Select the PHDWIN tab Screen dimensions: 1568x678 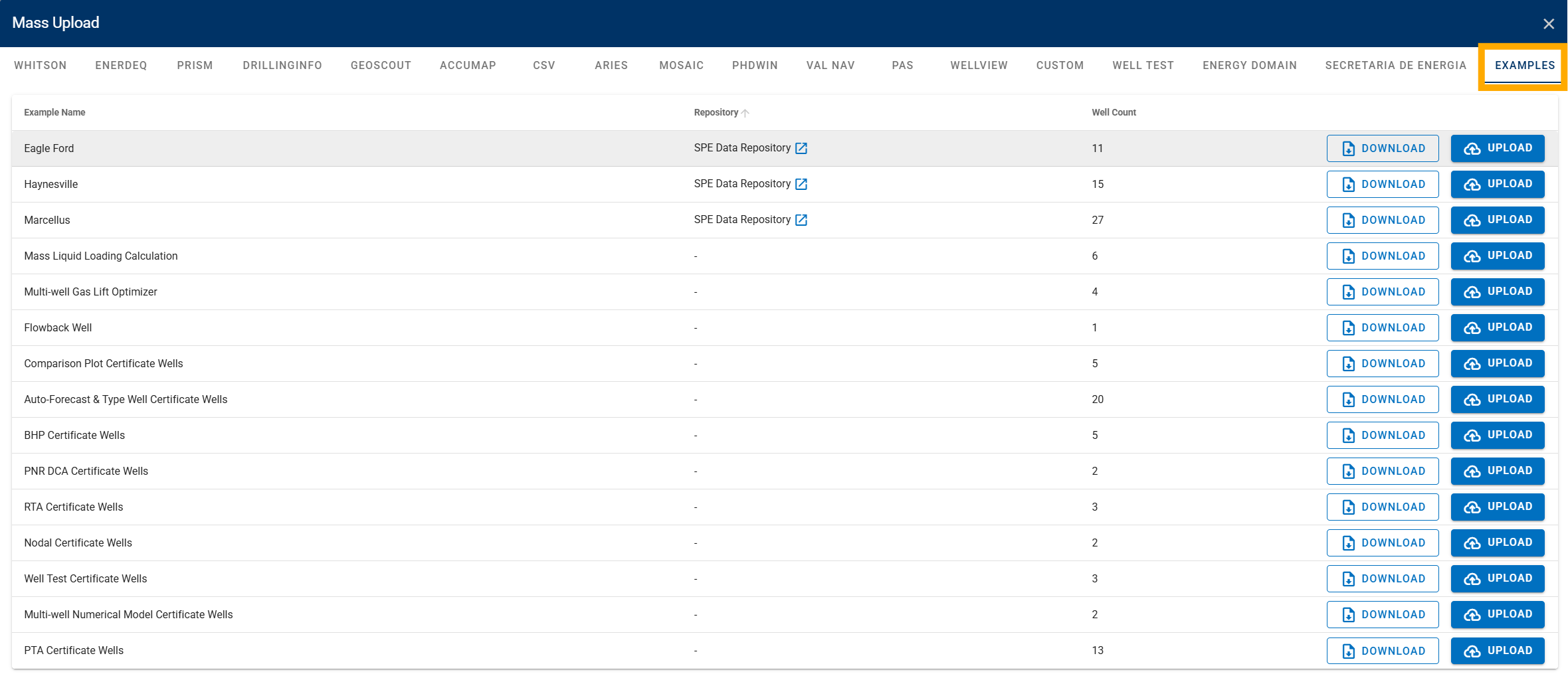755,65
